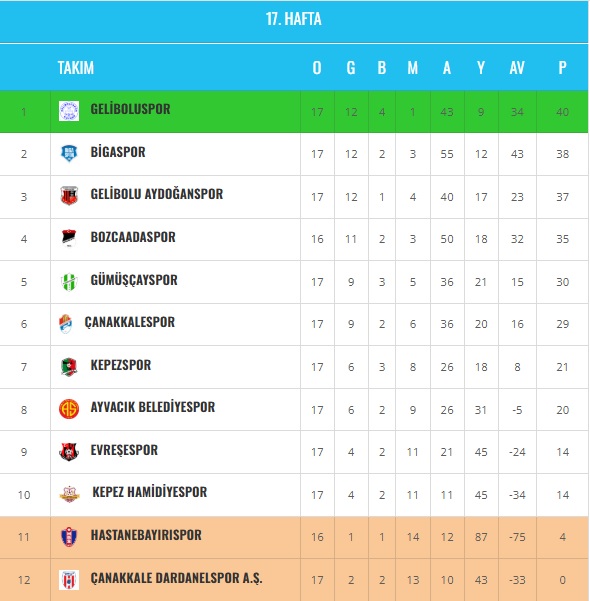Click the Kepezspor crest icon
Screen dimensions: 590x601
coord(69,367)
